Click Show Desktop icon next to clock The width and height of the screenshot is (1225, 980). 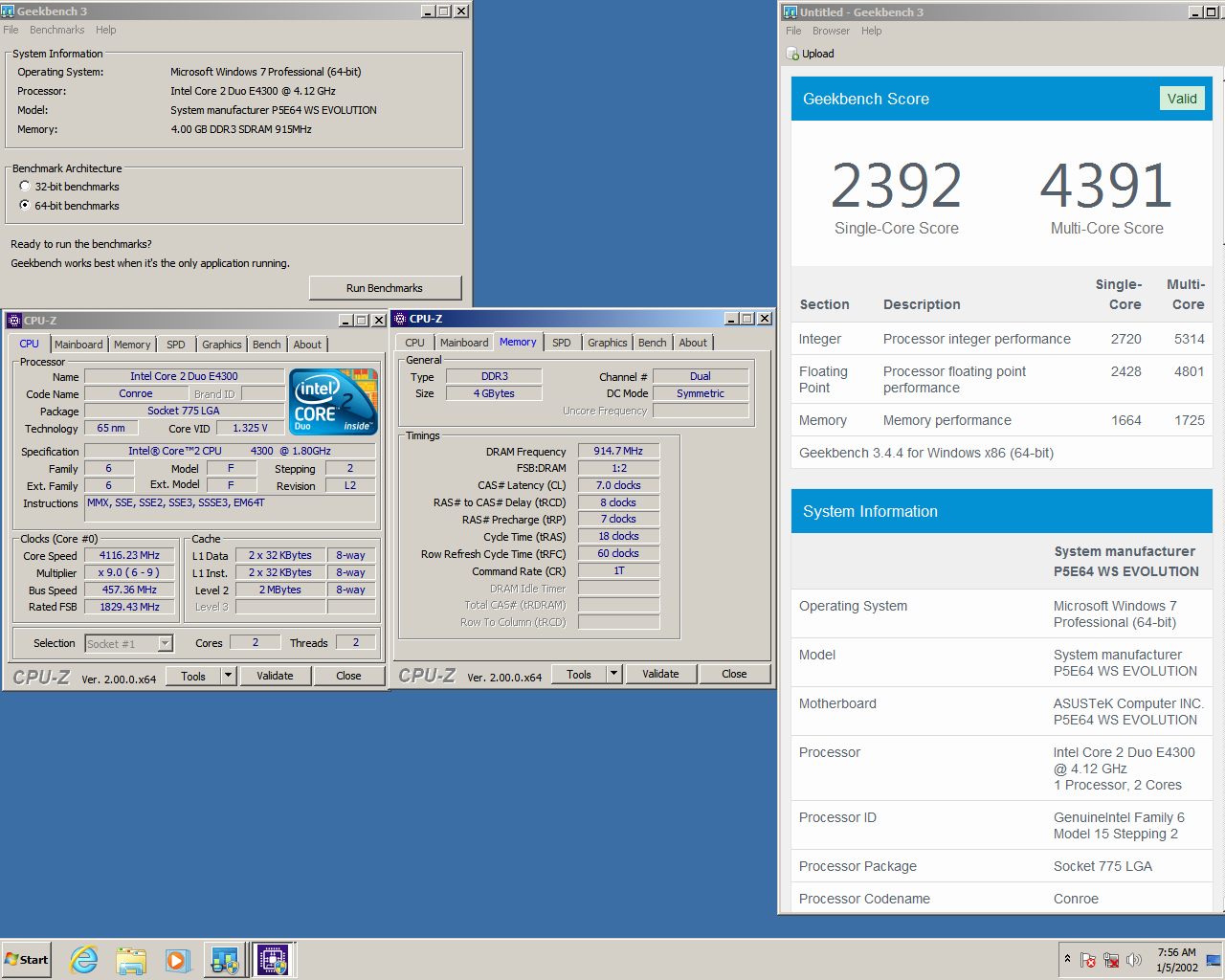click(1214, 960)
